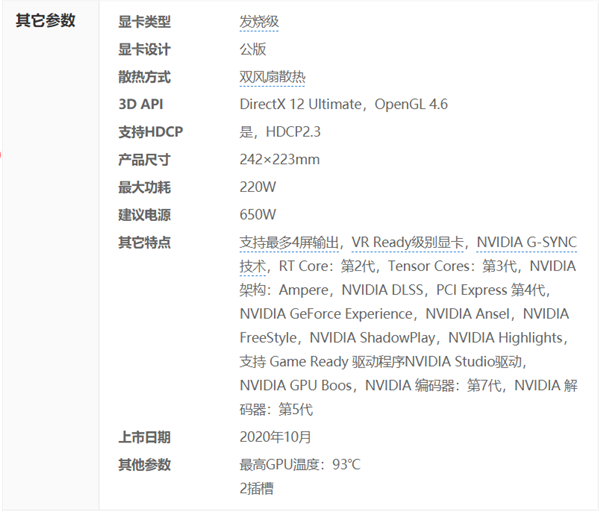Click the DirectX 12 Ultimate value text
Image resolution: width=600 pixels, height=511 pixels.
pyautogui.click(x=302, y=104)
